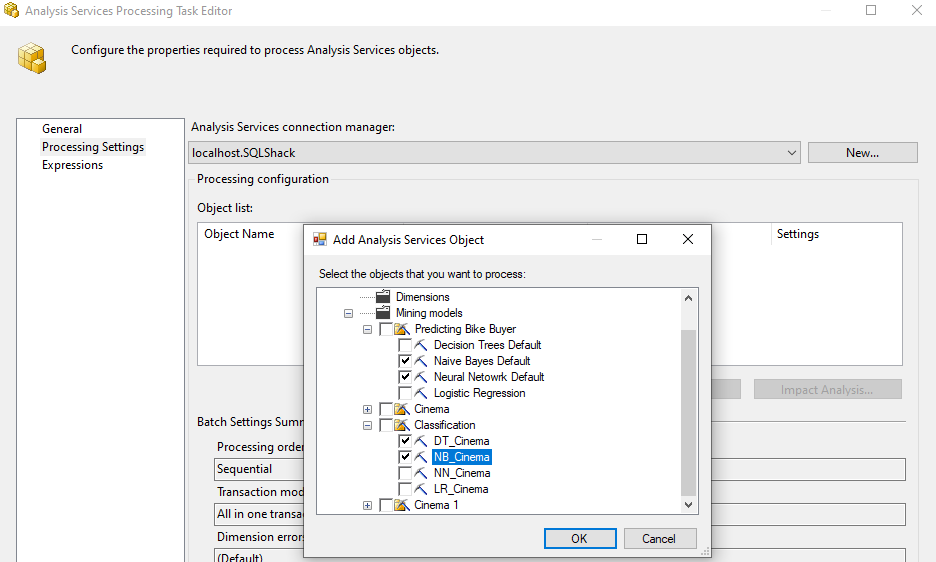Open the General page

point(62,129)
